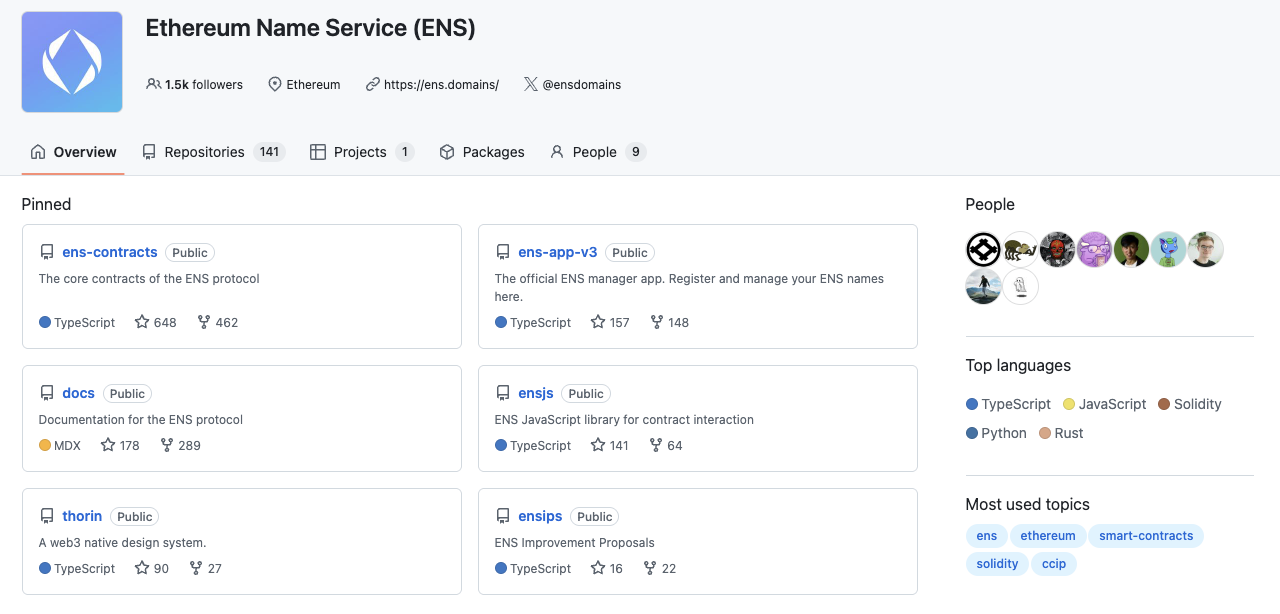This screenshot has width=1280, height=614.
Task: Click the Pinned section heading
Action: tap(46, 204)
